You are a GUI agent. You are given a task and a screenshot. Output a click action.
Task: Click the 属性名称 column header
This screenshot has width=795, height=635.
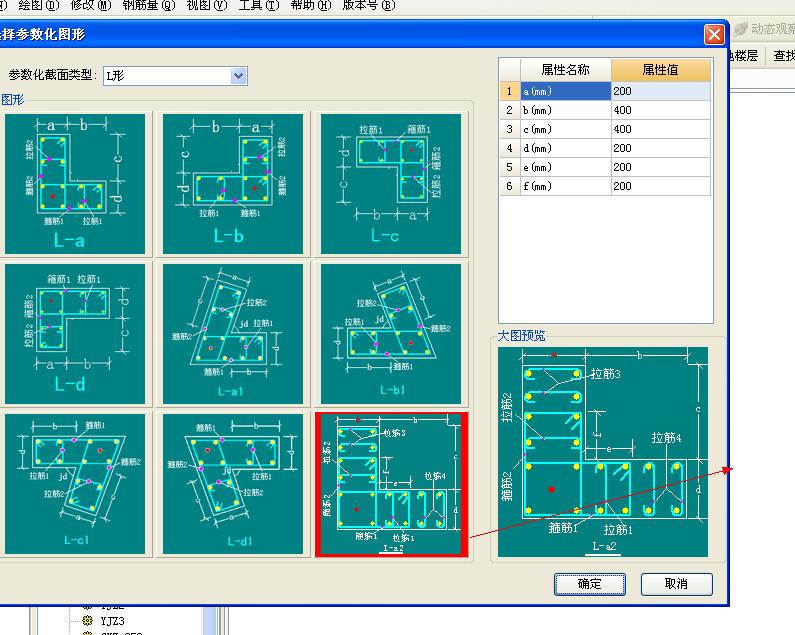(x=566, y=70)
